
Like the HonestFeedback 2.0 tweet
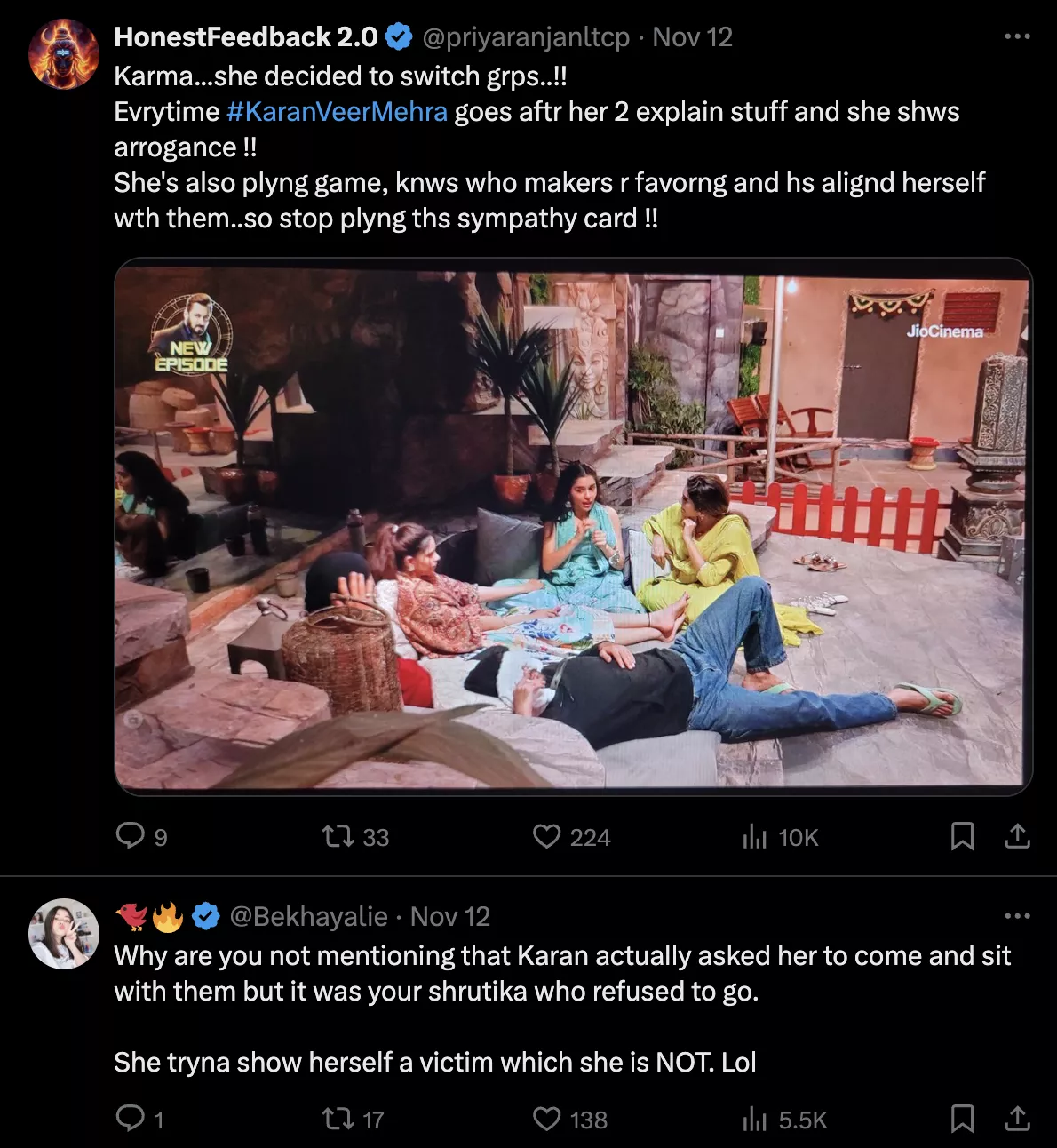(546, 836)
